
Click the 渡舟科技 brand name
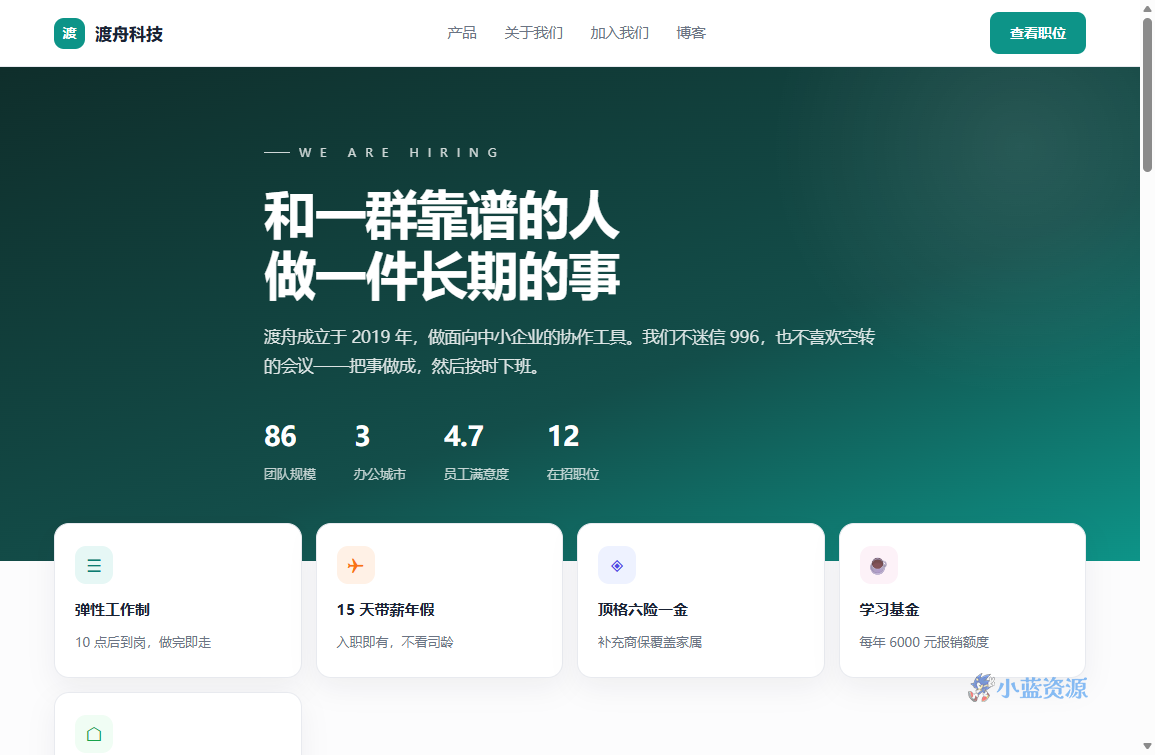129,34
